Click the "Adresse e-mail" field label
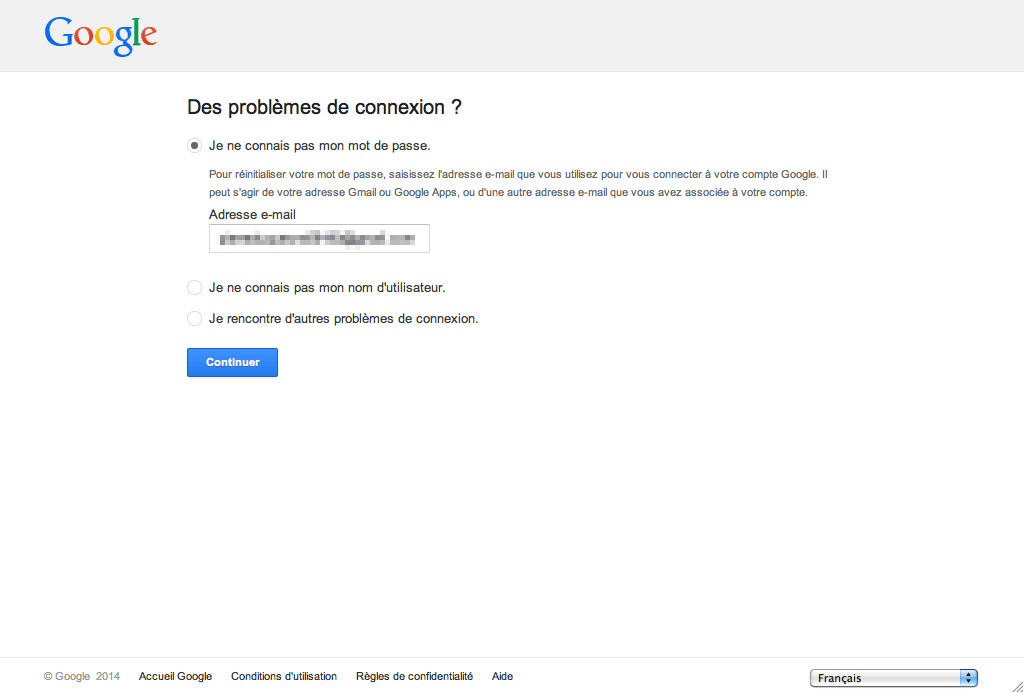Image resolution: width=1024 pixels, height=693 pixels. [252, 214]
